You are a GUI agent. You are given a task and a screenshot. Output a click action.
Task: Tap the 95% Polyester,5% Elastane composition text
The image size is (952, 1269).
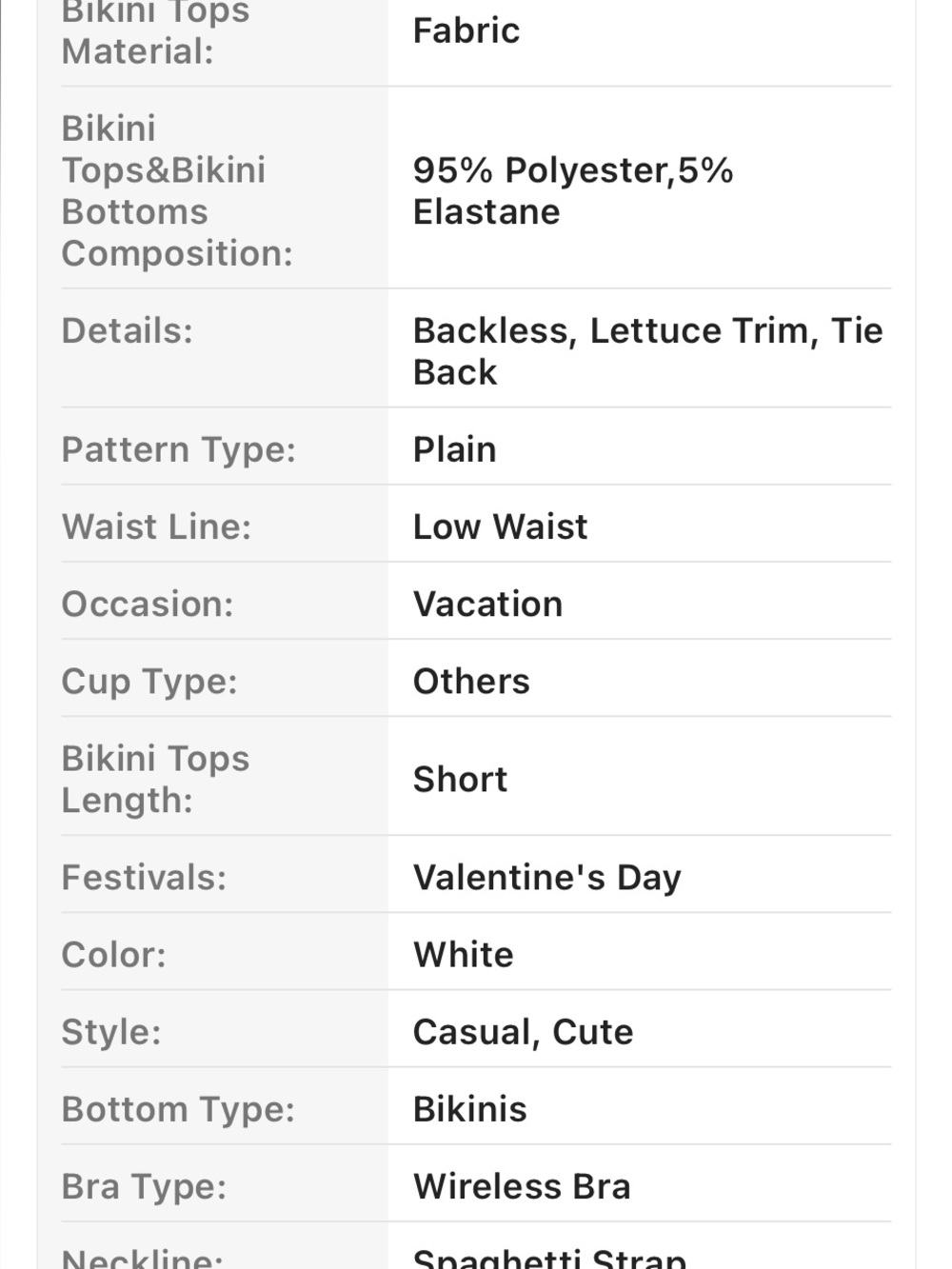[x=573, y=190]
